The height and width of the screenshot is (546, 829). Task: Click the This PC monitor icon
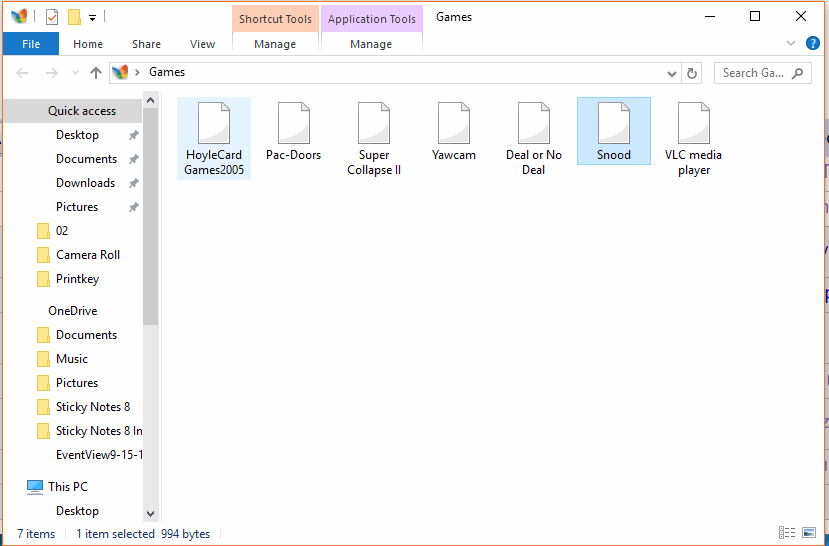(x=35, y=487)
